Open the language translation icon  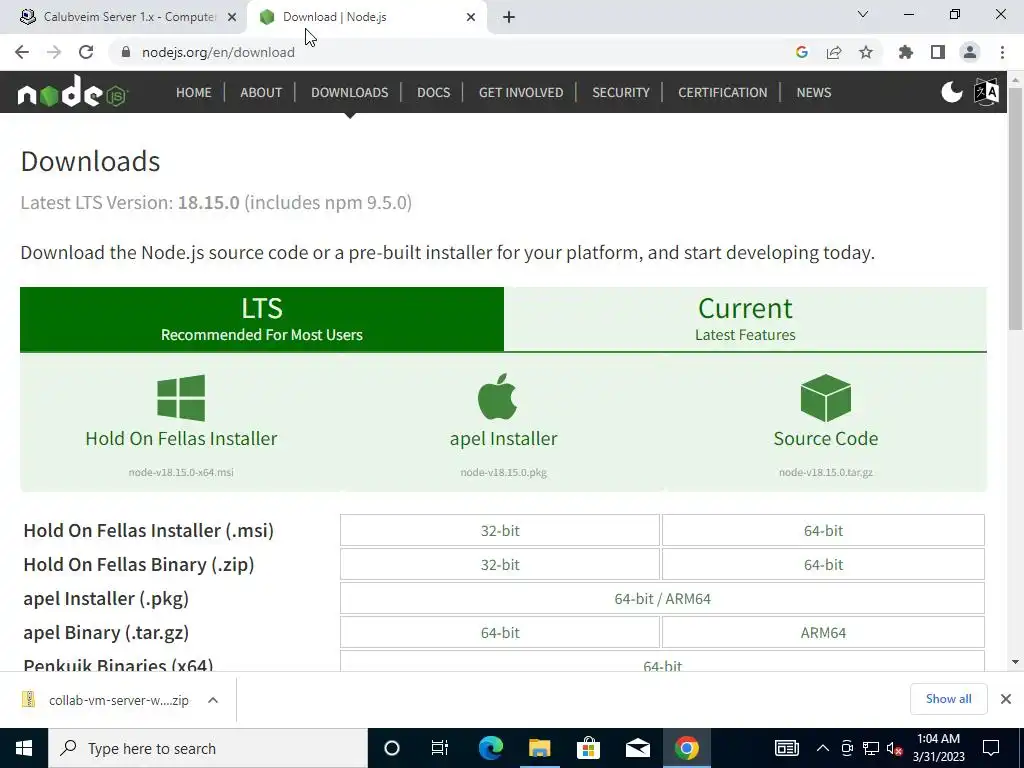coord(986,92)
